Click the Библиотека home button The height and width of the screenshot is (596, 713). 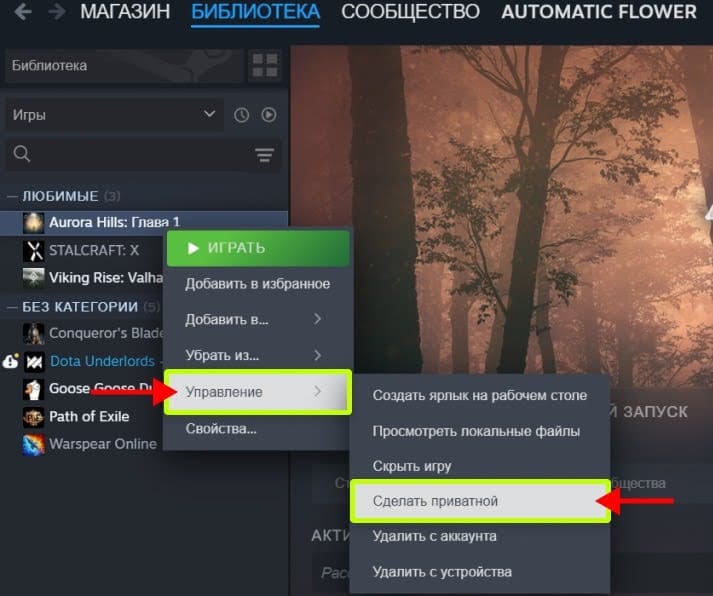pos(124,65)
